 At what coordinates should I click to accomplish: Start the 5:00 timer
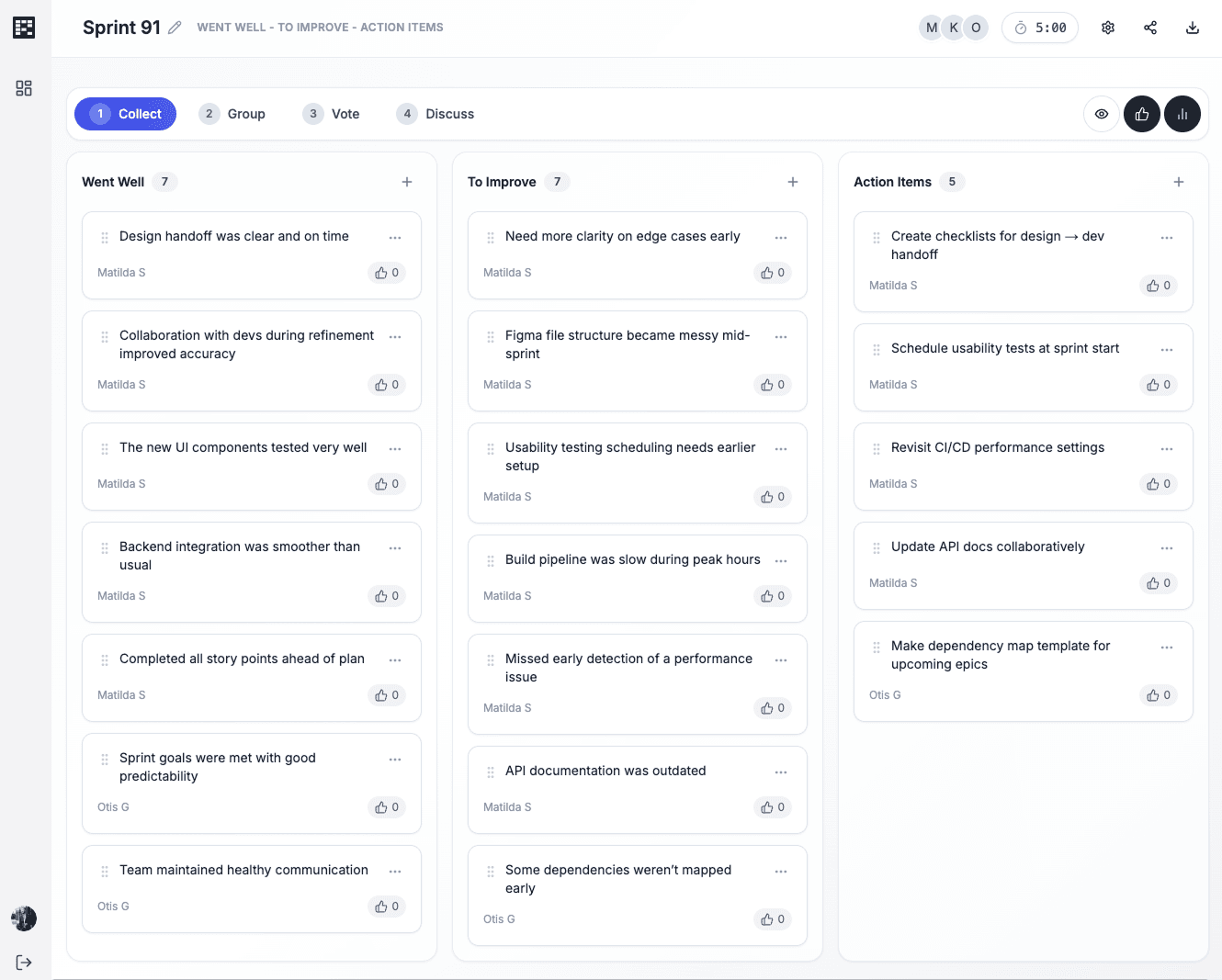click(x=1040, y=28)
